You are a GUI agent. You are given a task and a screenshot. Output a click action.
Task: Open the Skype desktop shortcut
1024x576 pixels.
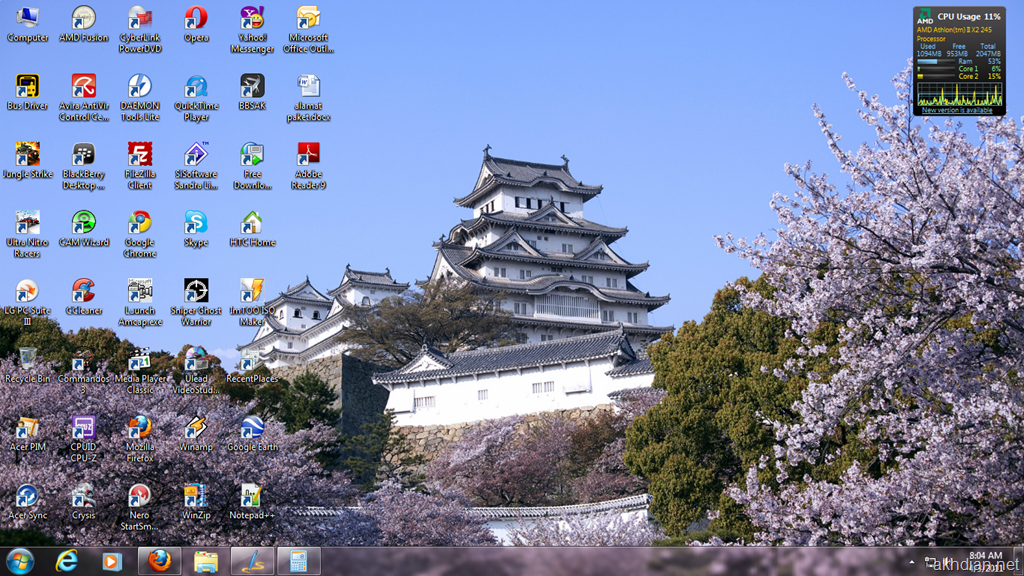pyautogui.click(x=196, y=223)
